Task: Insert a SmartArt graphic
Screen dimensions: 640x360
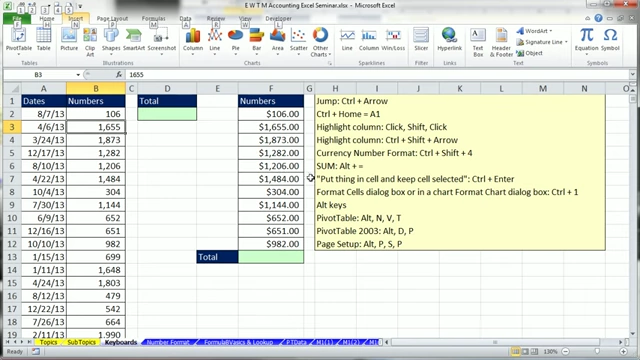Action: [134, 40]
